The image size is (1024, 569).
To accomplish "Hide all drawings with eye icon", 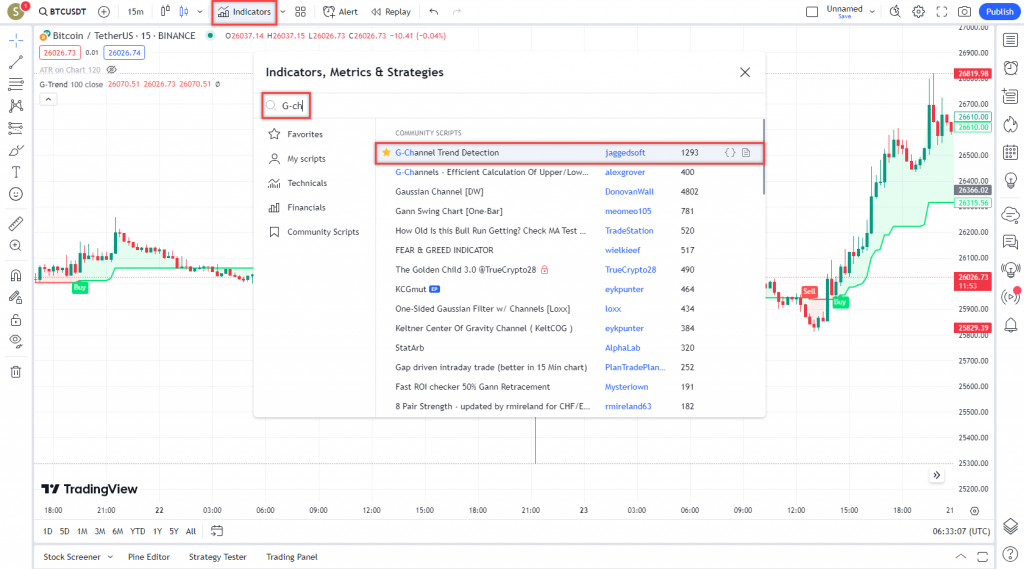I will tap(16, 341).
